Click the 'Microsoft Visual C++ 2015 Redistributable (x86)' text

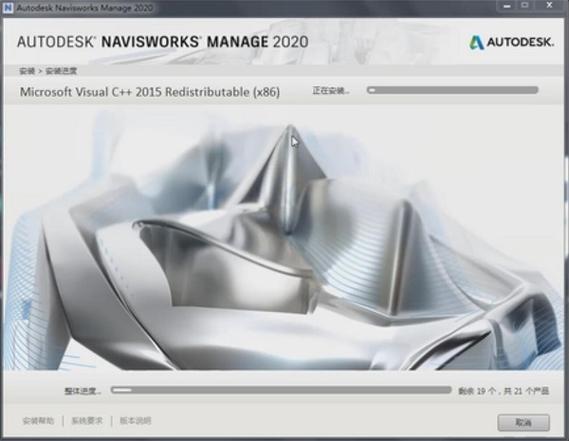[x=150, y=92]
